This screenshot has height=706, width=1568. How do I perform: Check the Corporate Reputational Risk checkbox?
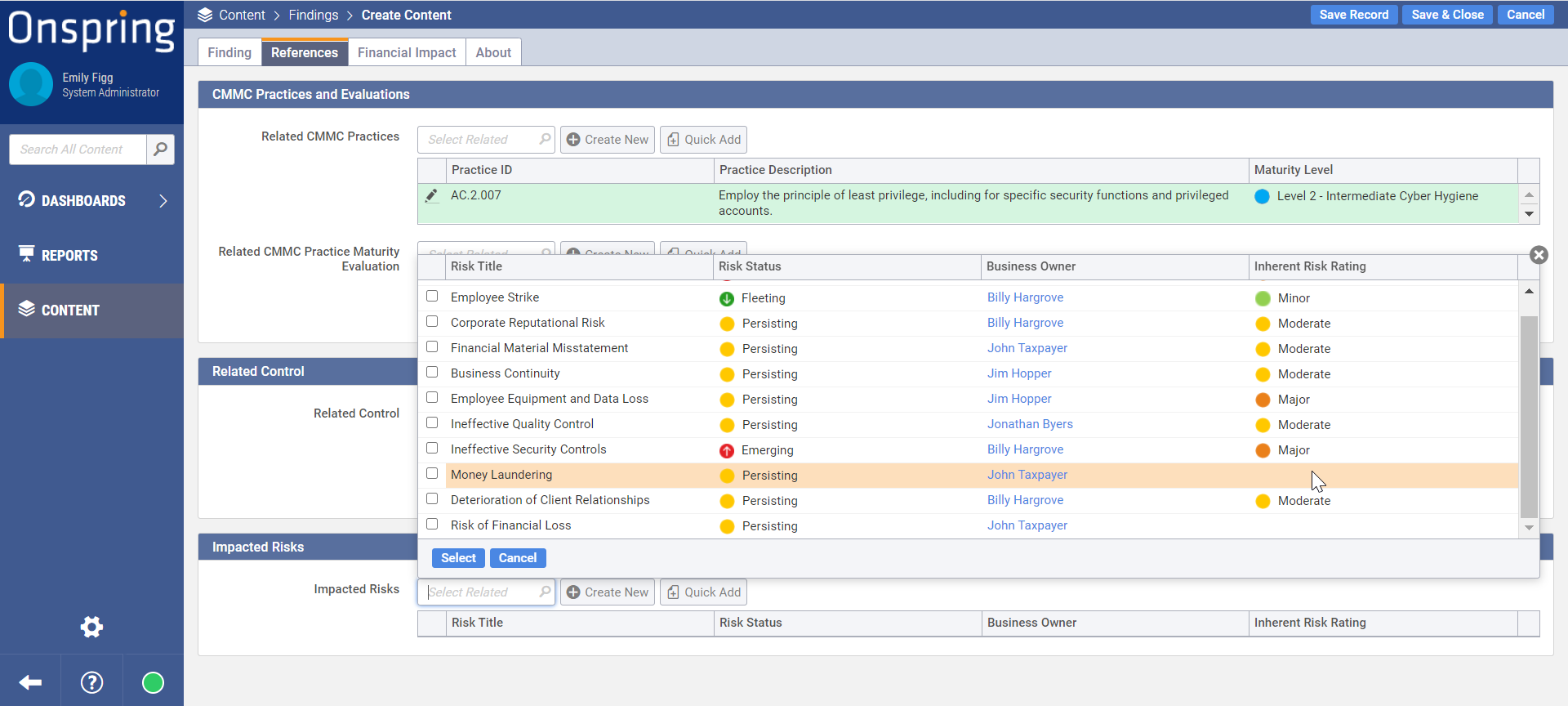pyautogui.click(x=432, y=321)
